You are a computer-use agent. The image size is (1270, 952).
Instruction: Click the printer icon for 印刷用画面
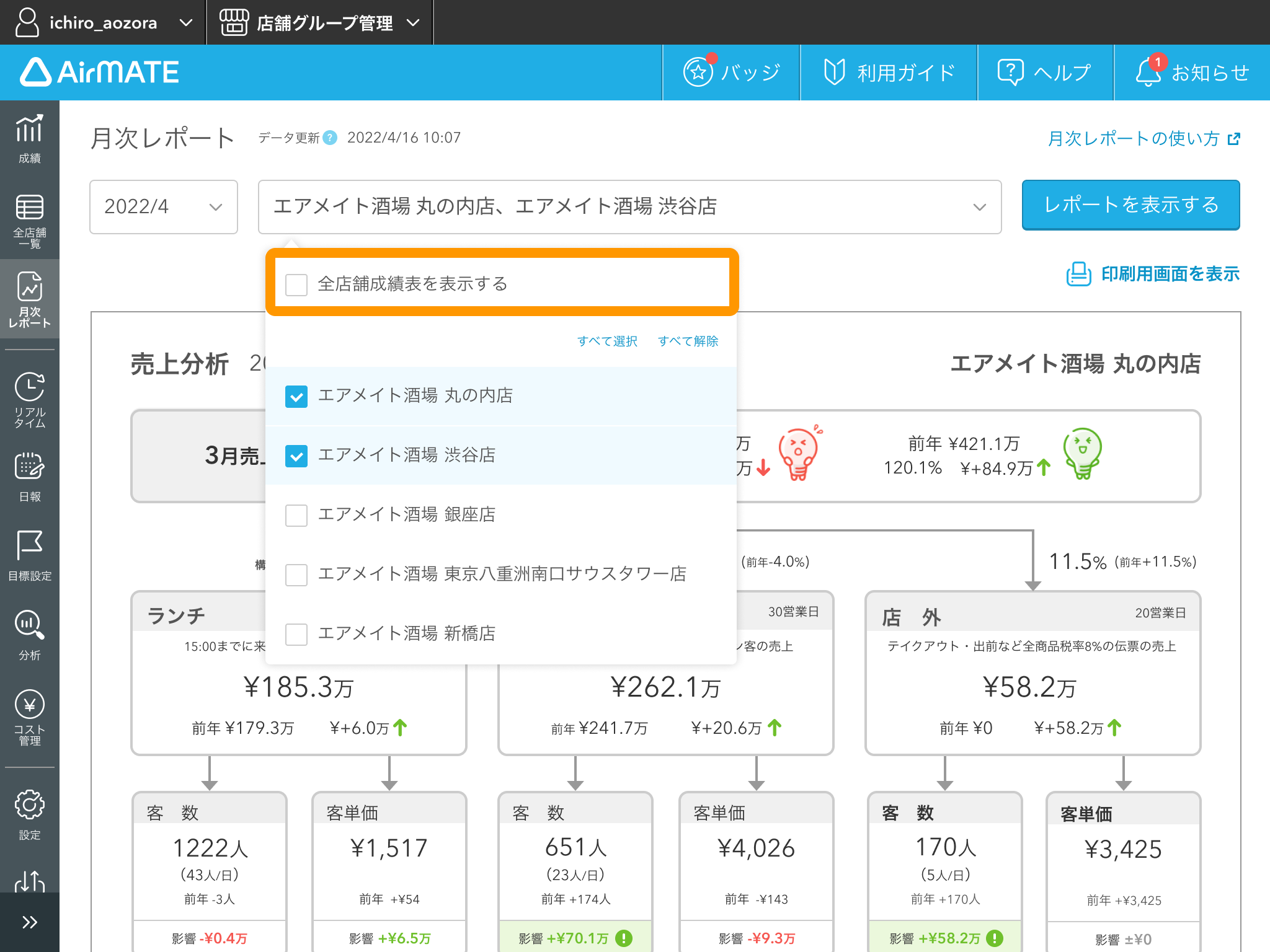click(x=1078, y=274)
